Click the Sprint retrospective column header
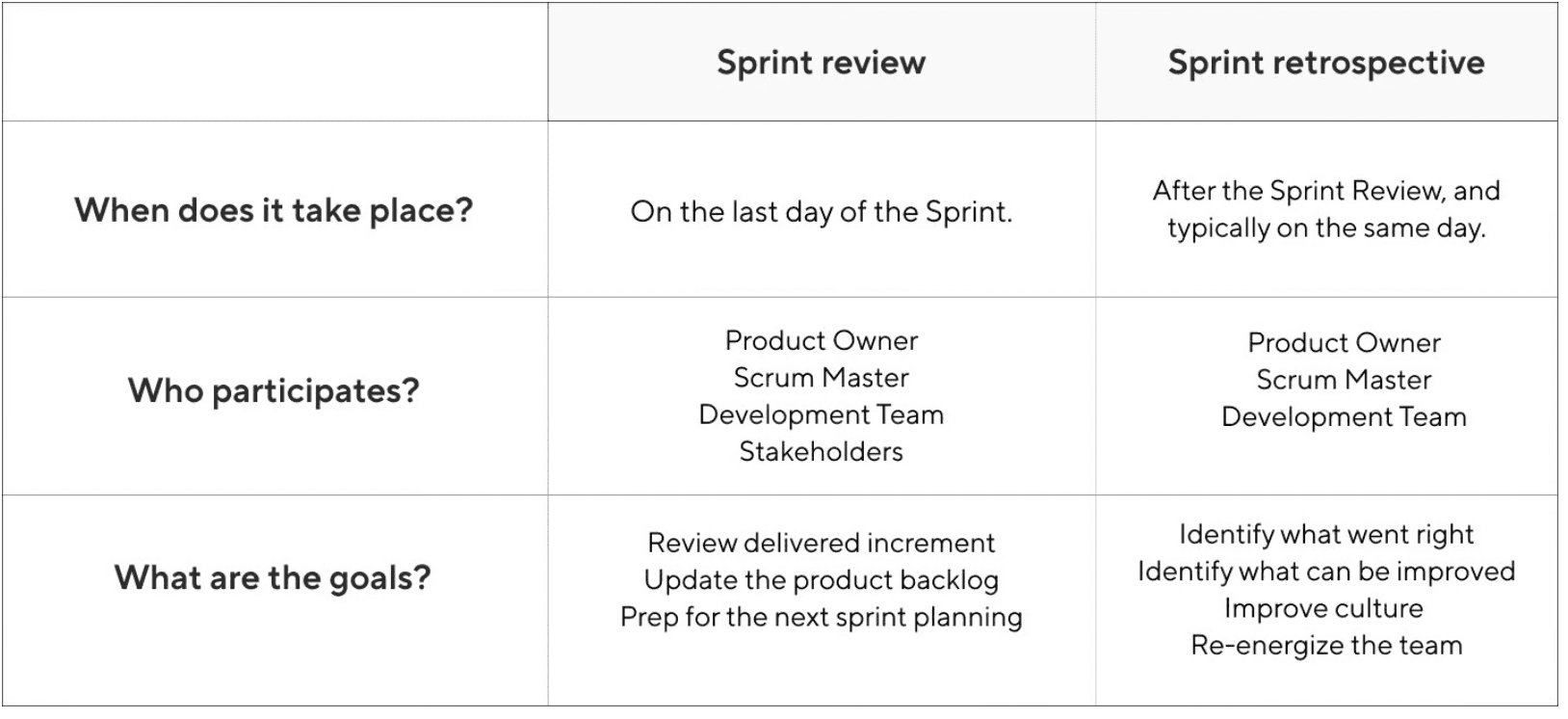 pos(1326,63)
